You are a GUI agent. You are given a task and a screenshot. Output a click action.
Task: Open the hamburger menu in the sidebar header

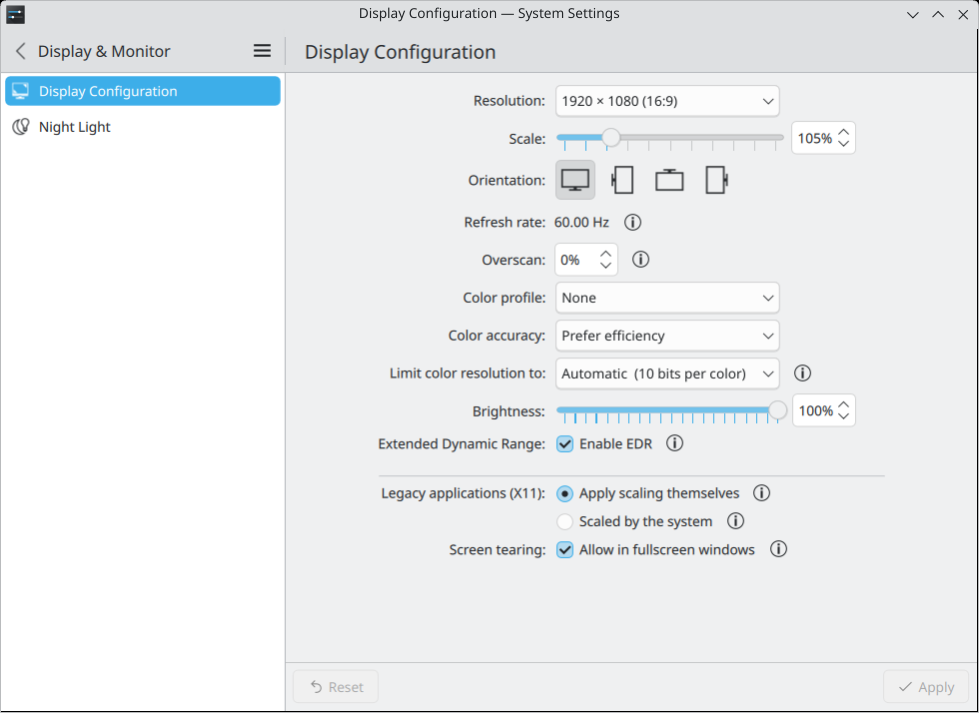click(262, 51)
